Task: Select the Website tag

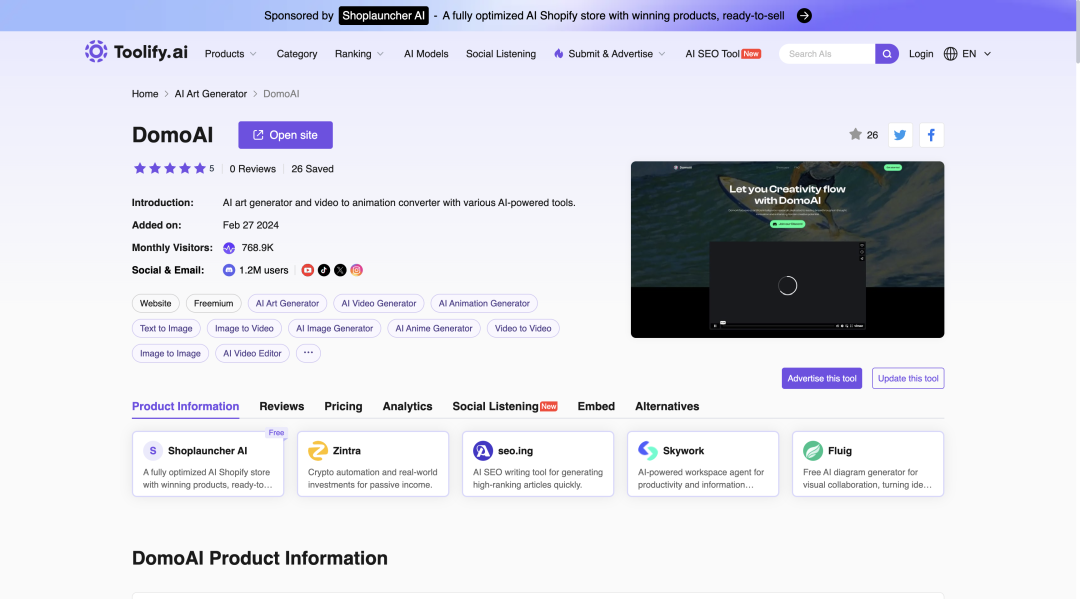Action: pyautogui.click(x=156, y=303)
